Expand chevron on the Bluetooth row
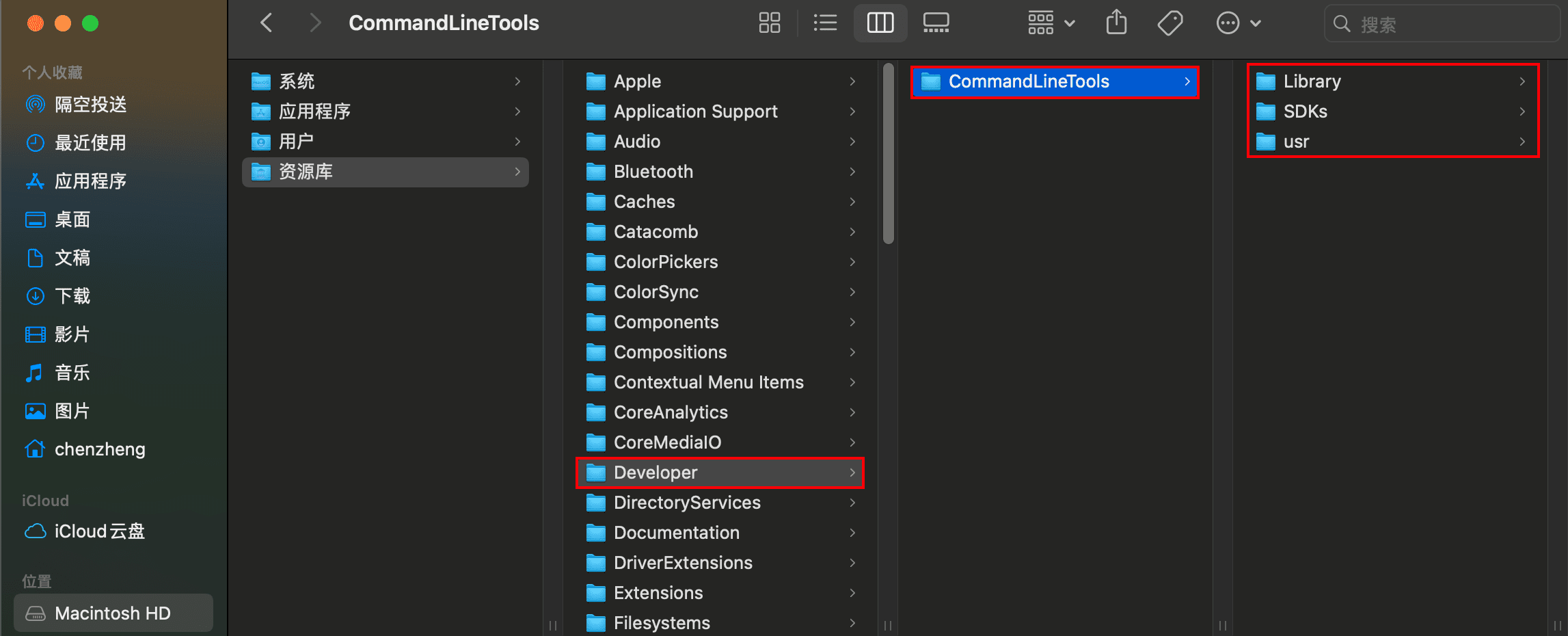1568x636 pixels. 852,172
